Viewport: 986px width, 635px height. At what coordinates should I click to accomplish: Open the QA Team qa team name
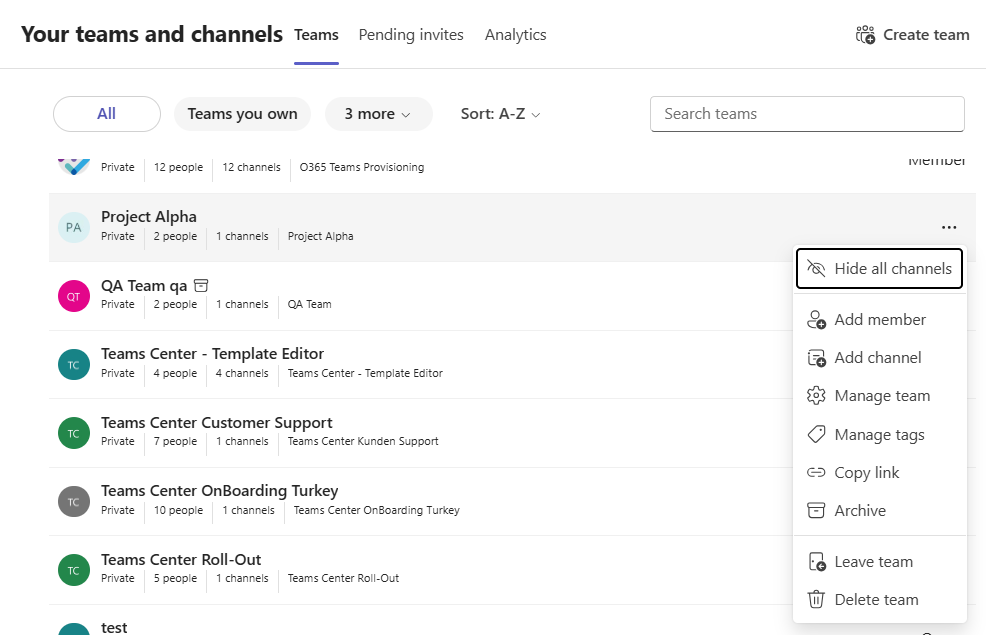pyautogui.click(x=144, y=285)
